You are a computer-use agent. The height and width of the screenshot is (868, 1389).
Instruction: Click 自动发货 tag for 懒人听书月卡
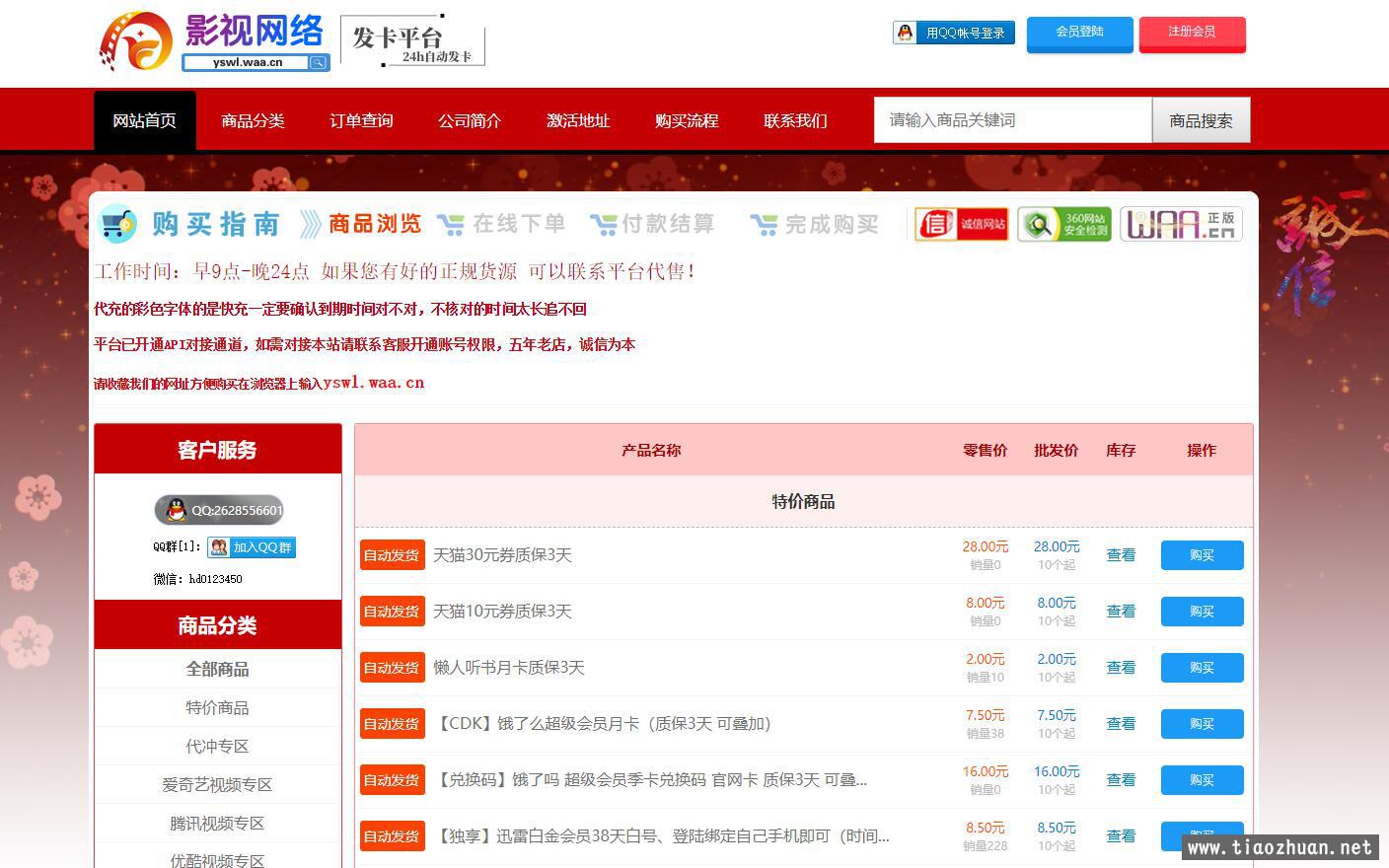click(x=393, y=668)
